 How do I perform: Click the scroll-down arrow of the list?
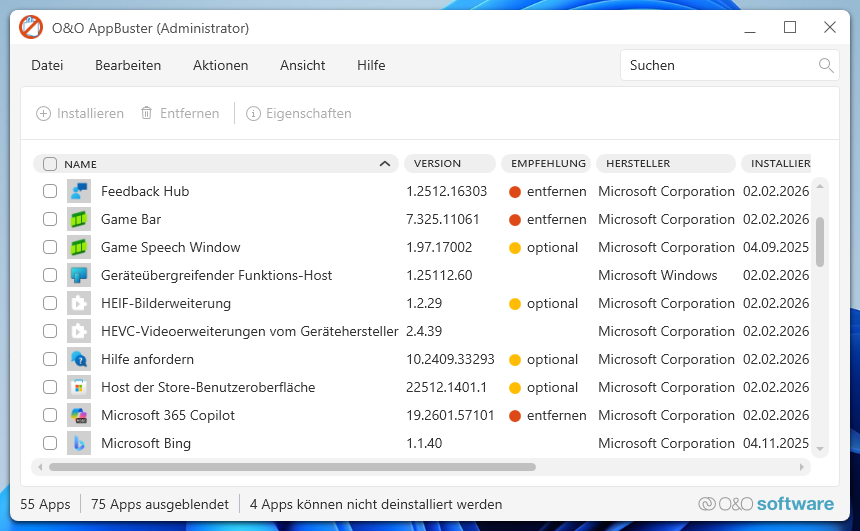pyautogui.click(x=820, y=449)
